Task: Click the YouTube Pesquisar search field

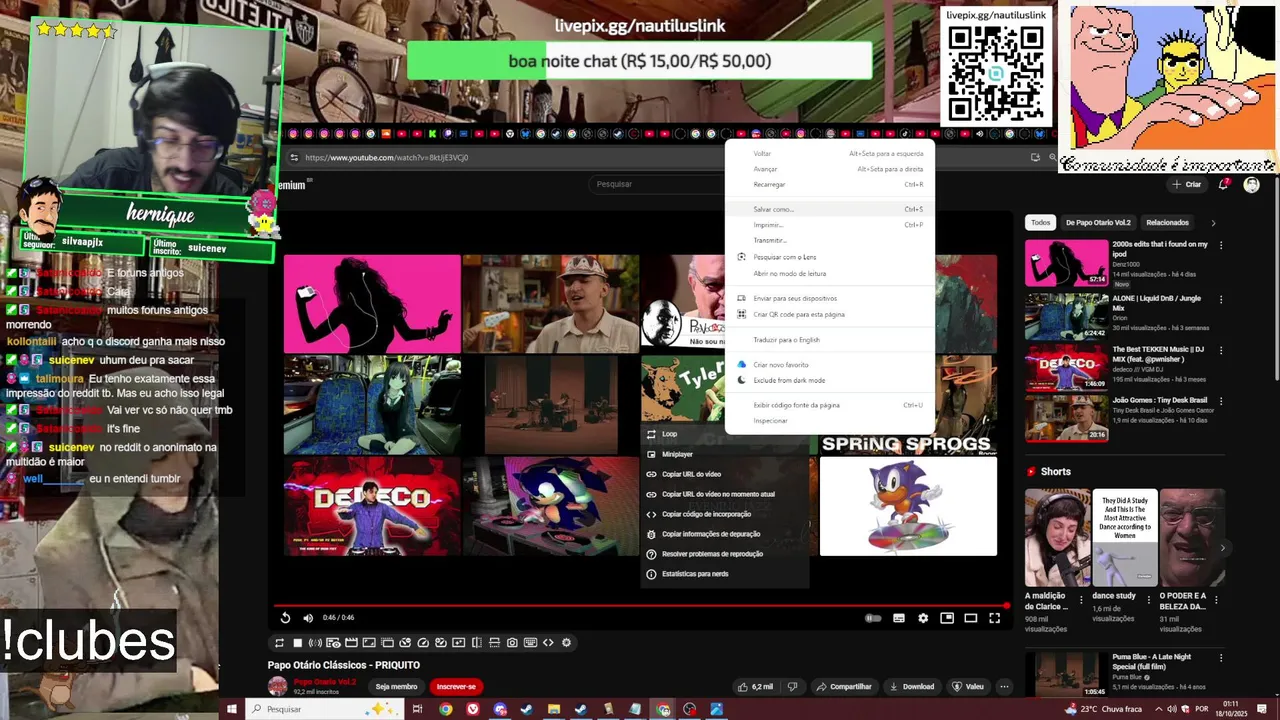Action: (x=655, y=184)
